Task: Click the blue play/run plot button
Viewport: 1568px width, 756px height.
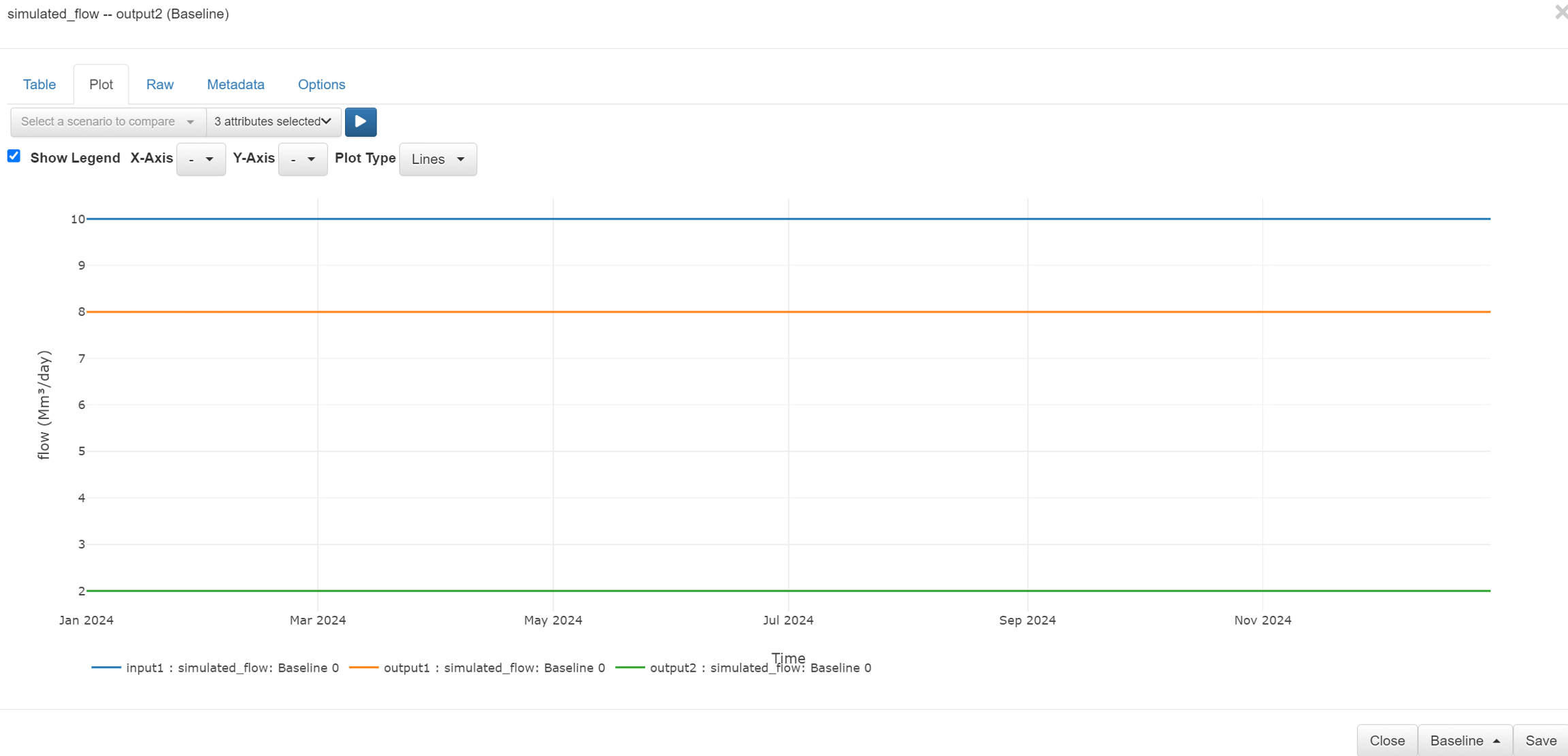Action: (x=361, y=122)
